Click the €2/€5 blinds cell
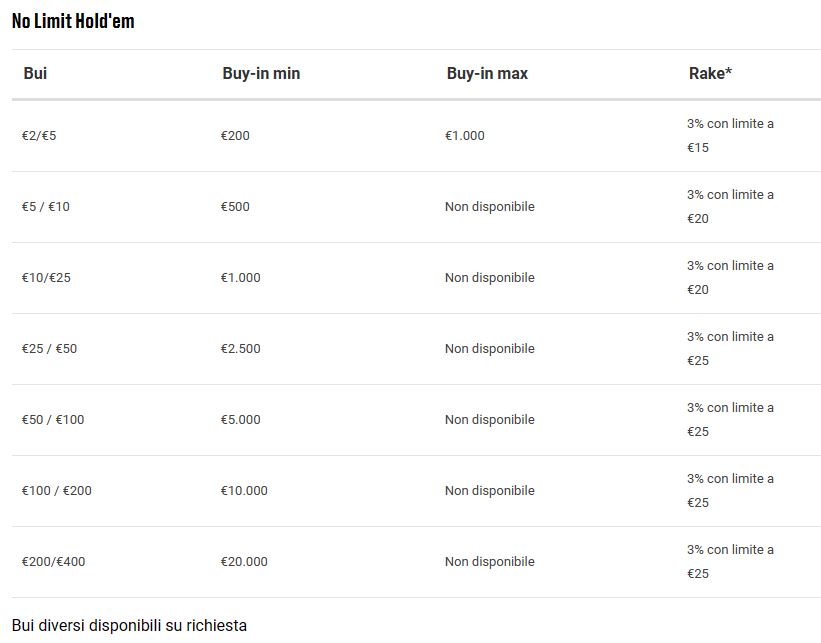 pyautogui.click(x=39, y=136)
